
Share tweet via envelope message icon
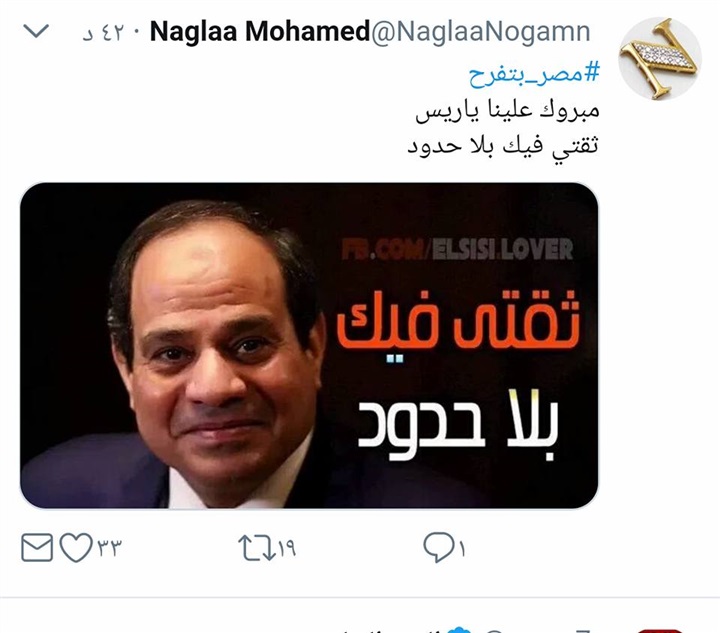37,547
